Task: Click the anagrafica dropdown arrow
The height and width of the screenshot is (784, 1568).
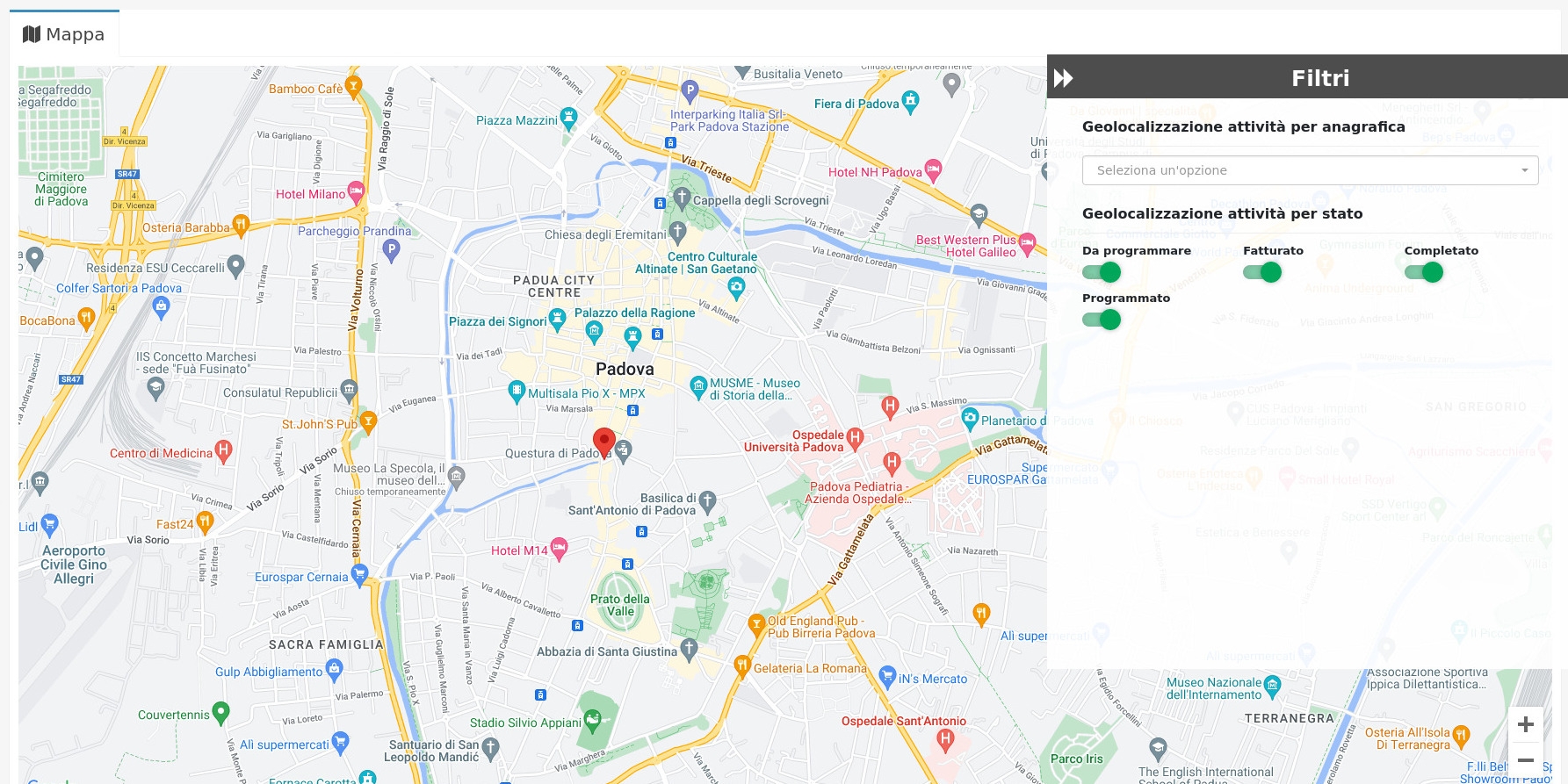Action: coord(1525,170)
